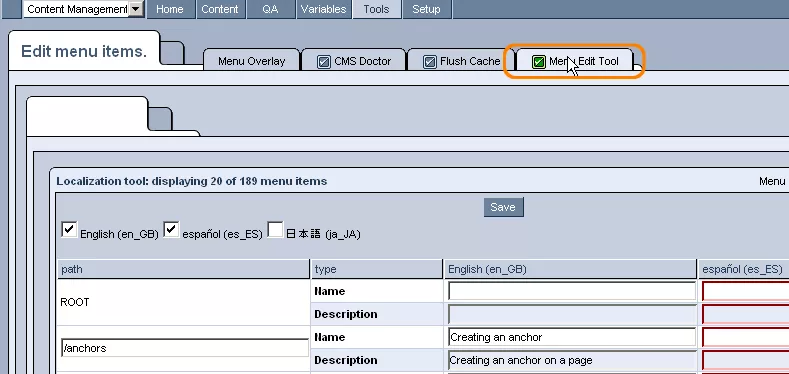Viewport: 789px width, 374px height.
Task: Click the small blank tab beside Edit menu items
Action: pos(173,53)
